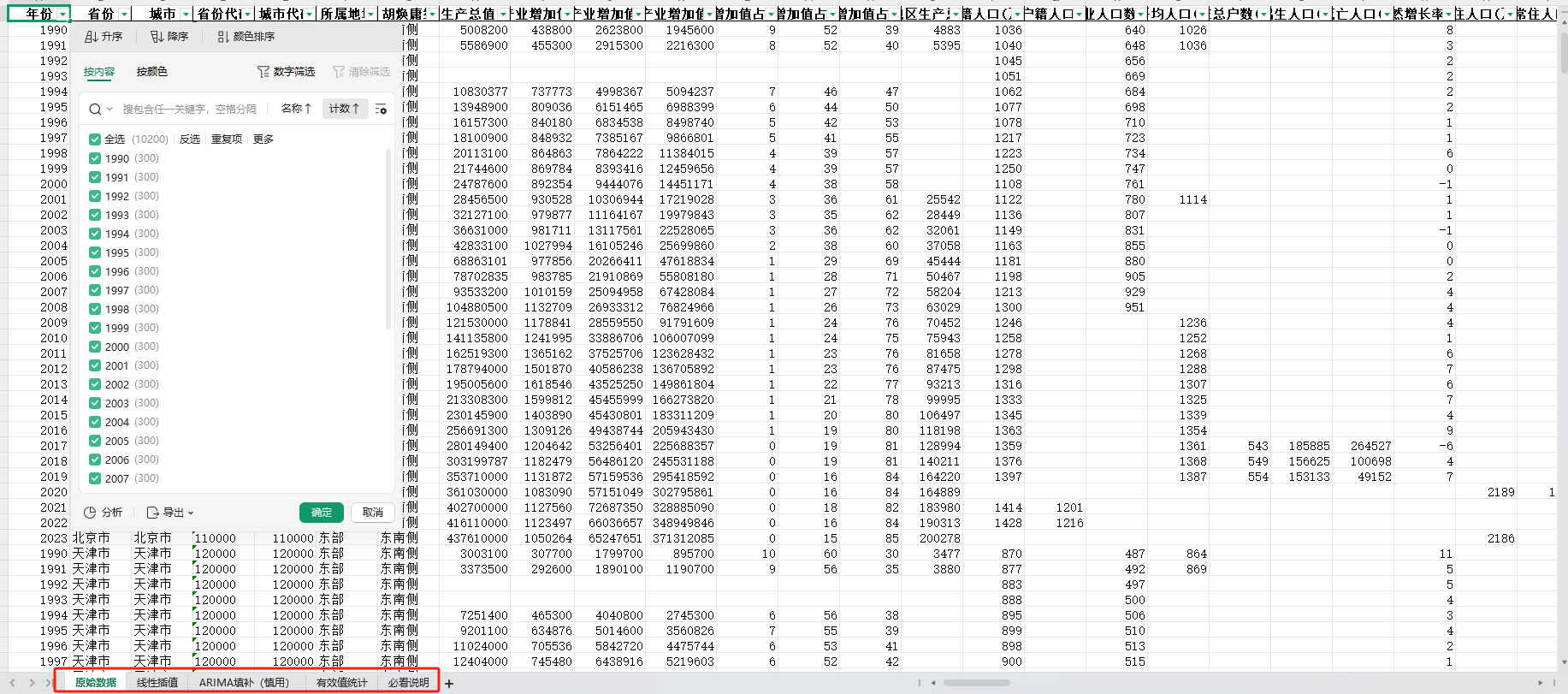Uncheck the 1992 filter checkbox

[95, 196]
